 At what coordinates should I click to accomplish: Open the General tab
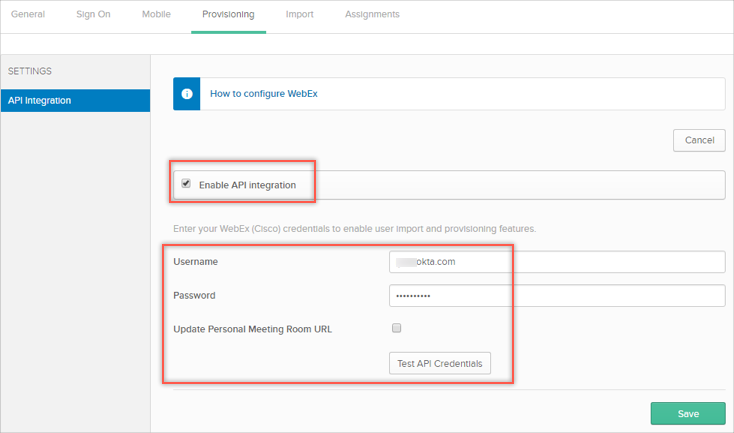pos(28,15)
